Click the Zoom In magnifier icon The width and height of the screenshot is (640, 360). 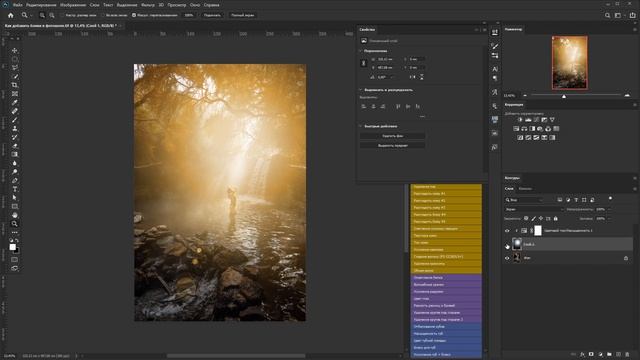[42, 15]
